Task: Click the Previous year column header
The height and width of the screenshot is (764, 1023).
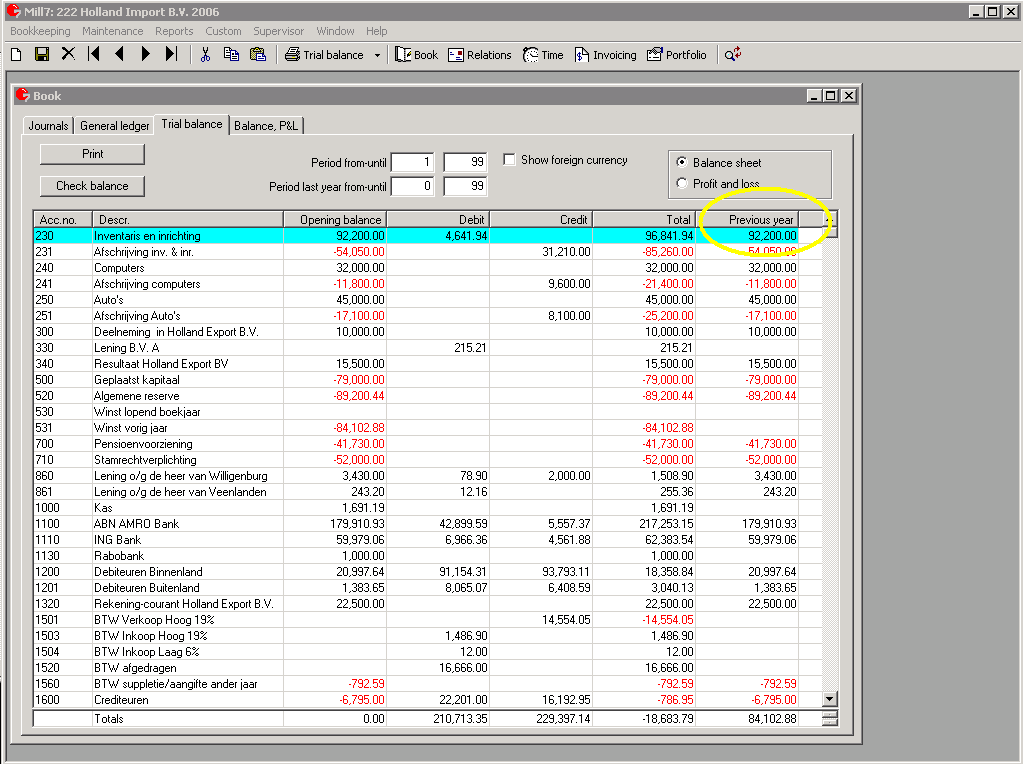Action: [747, 220]
